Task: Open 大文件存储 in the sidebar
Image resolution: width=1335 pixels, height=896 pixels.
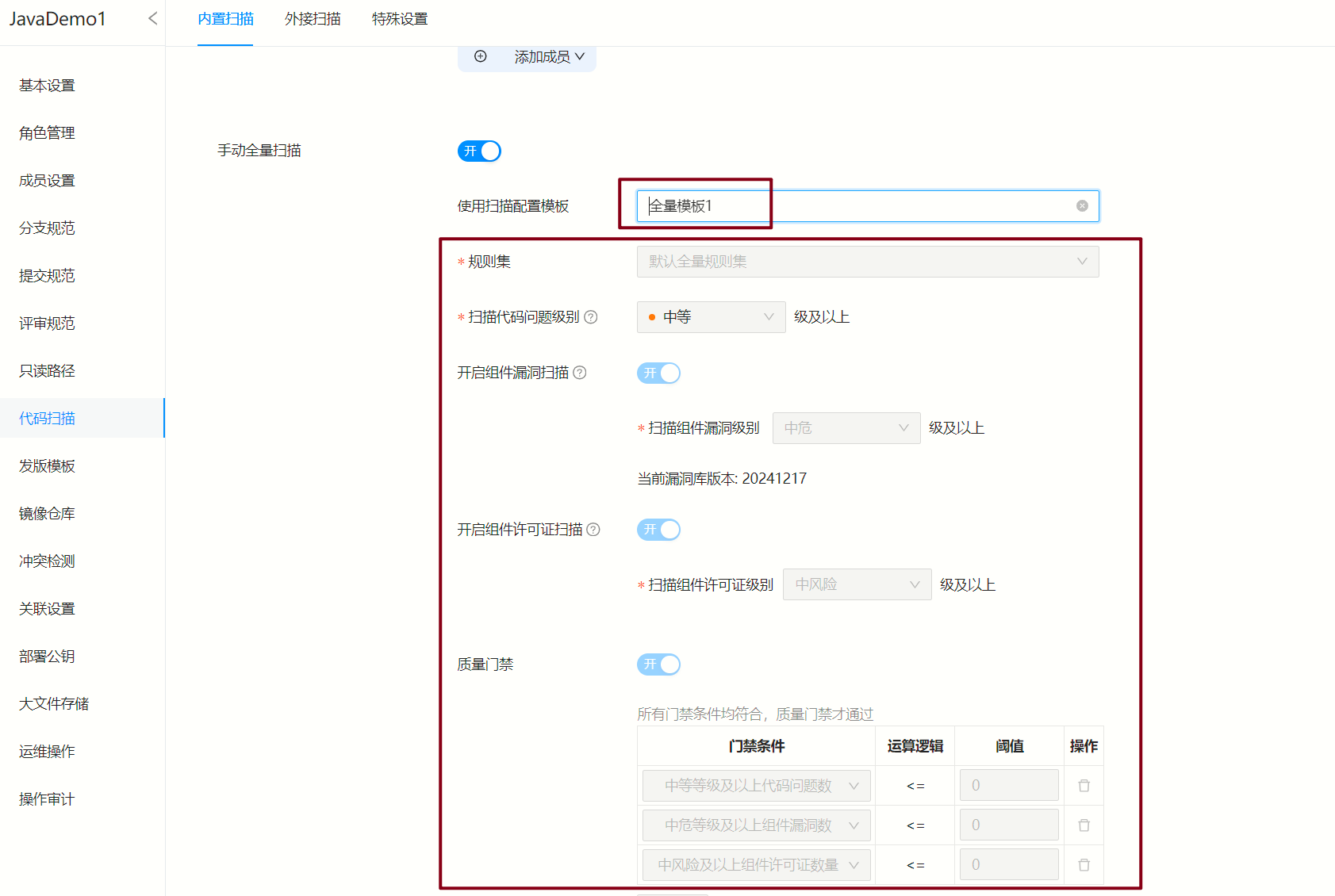Action: pos(54,704)
